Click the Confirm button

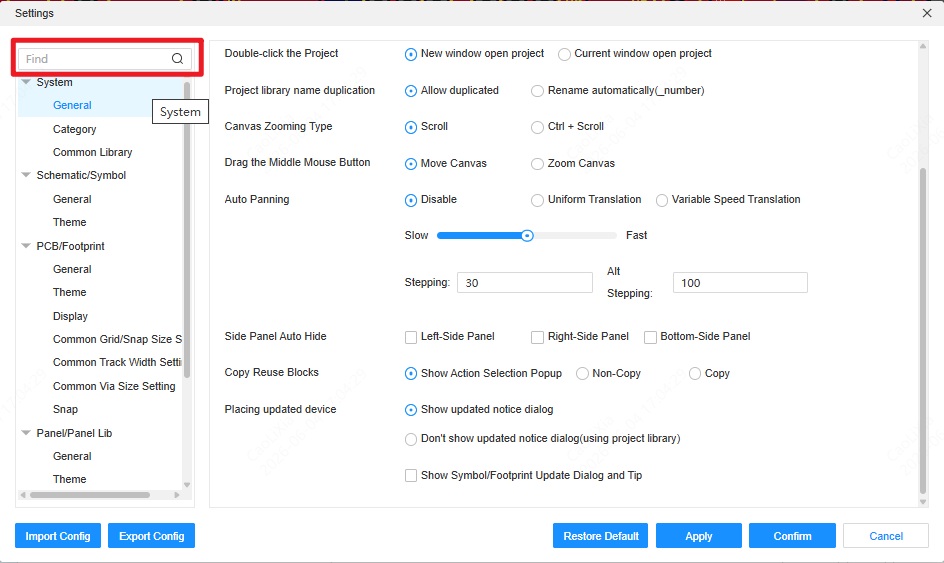792,535
